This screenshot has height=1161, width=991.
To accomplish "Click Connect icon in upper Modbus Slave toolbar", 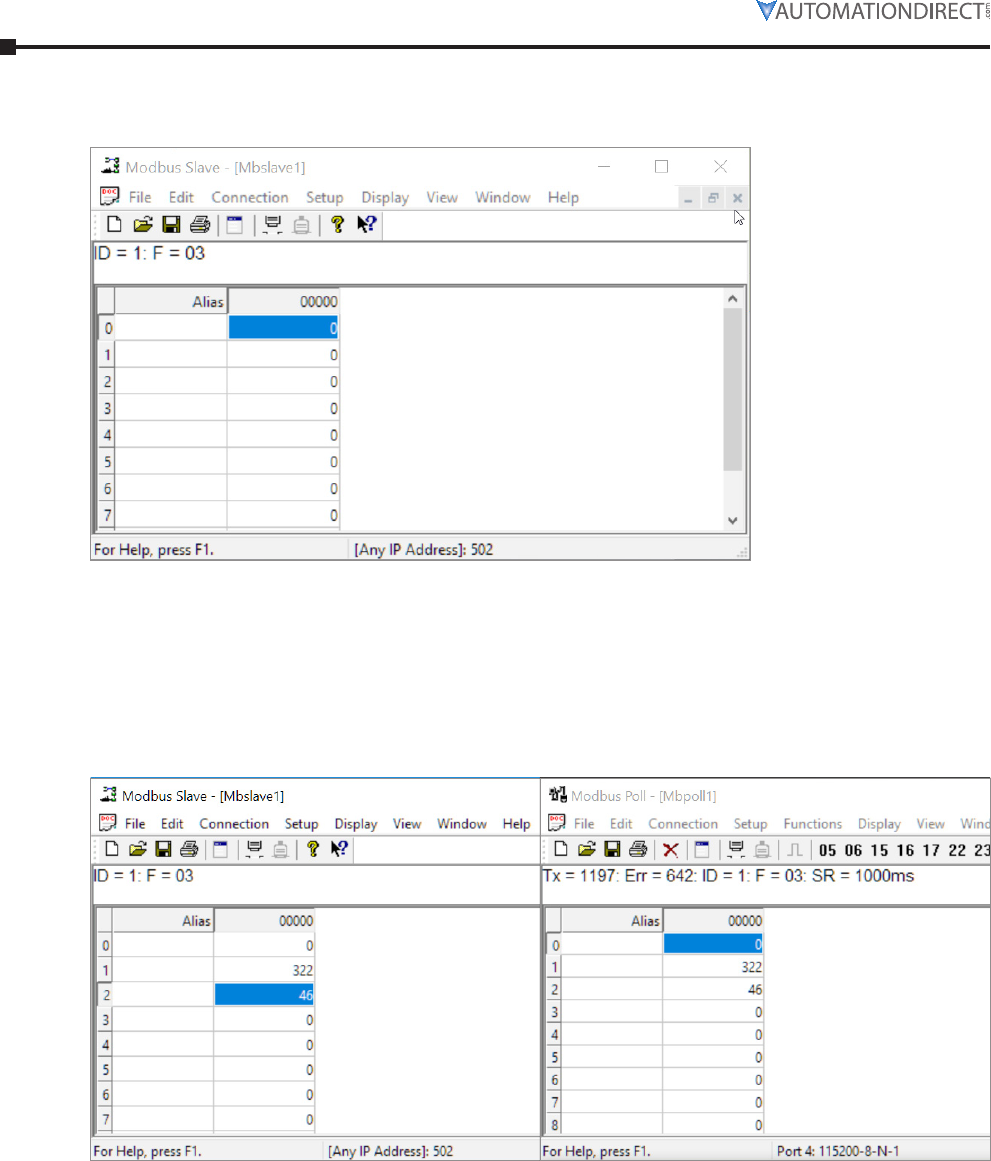I will (273, 224).
